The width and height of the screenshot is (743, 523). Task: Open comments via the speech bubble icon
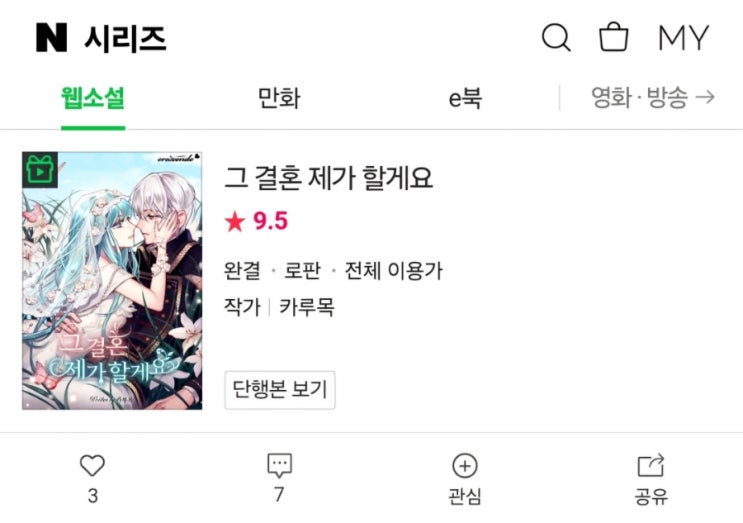tap(280, 465)
